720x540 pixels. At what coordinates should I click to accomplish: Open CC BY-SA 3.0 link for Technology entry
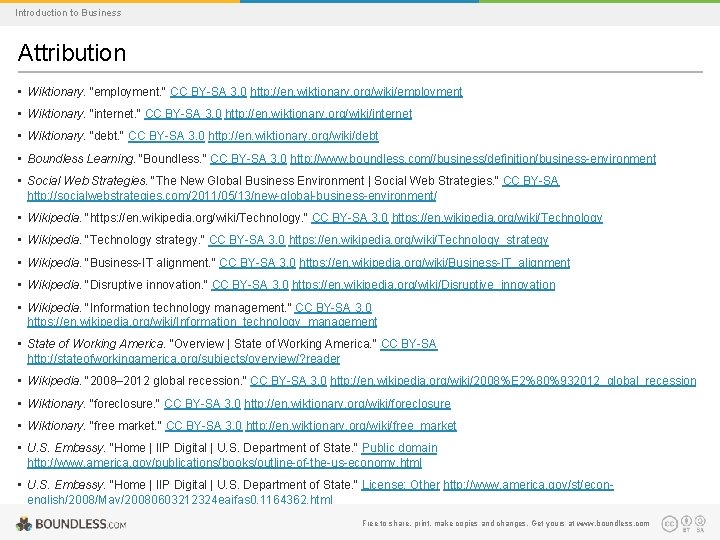350,218
